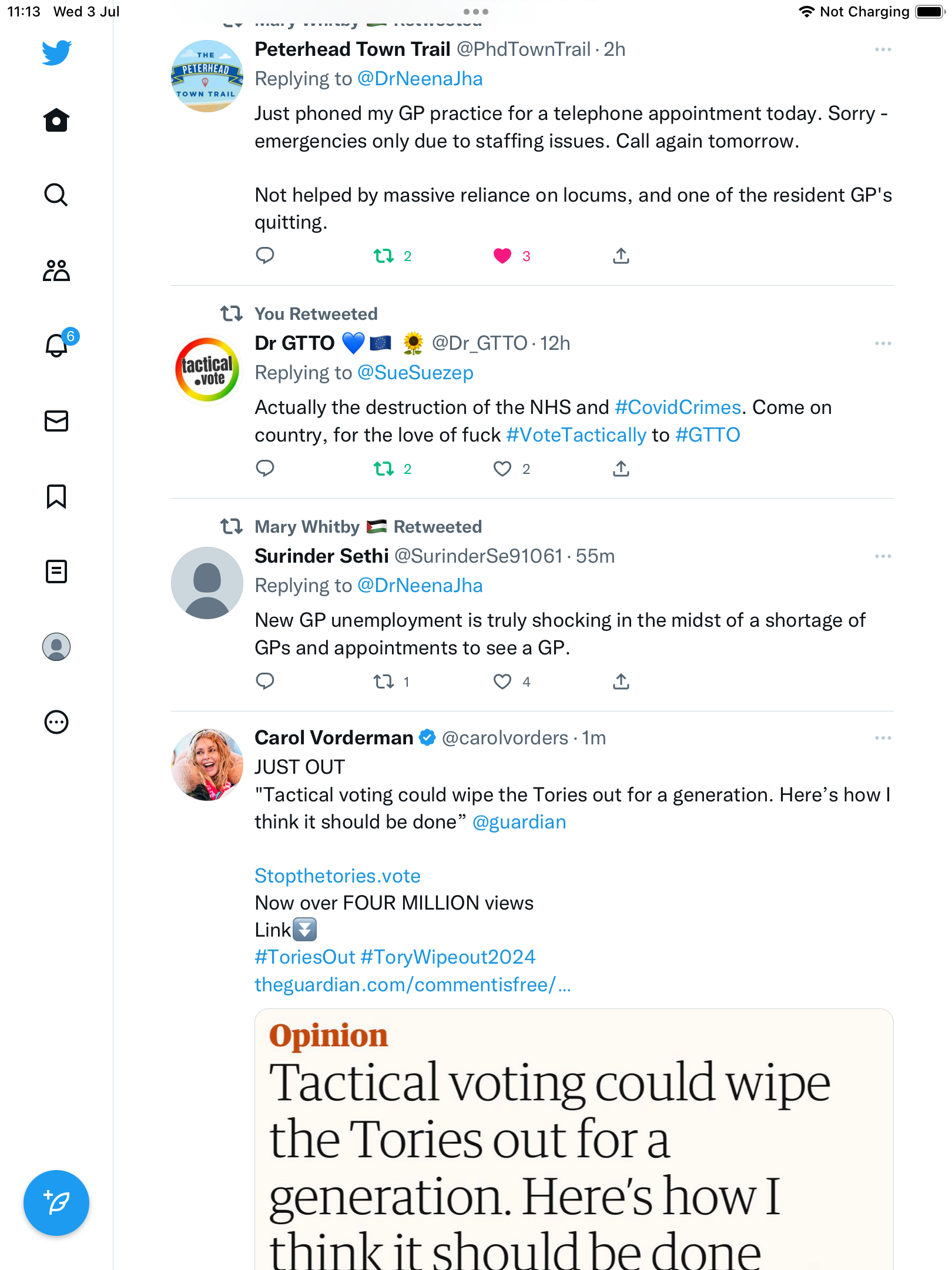Undo retweet on Dr GTTO tweet
The width and height of the screenshot is (952, 1270).
click(x=384, y=469)
